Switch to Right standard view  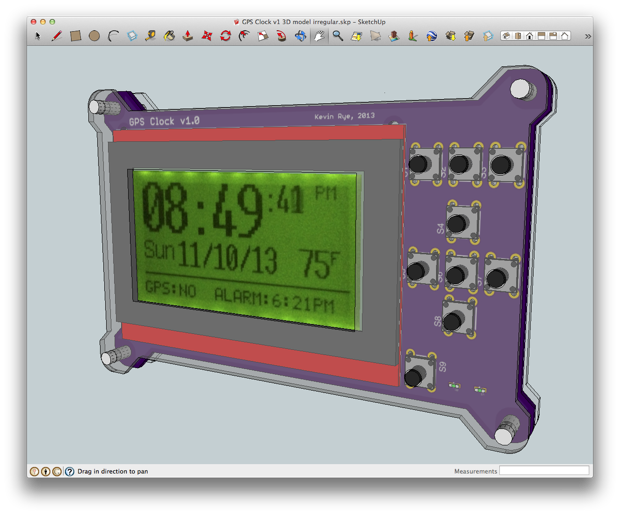(541, 36)
